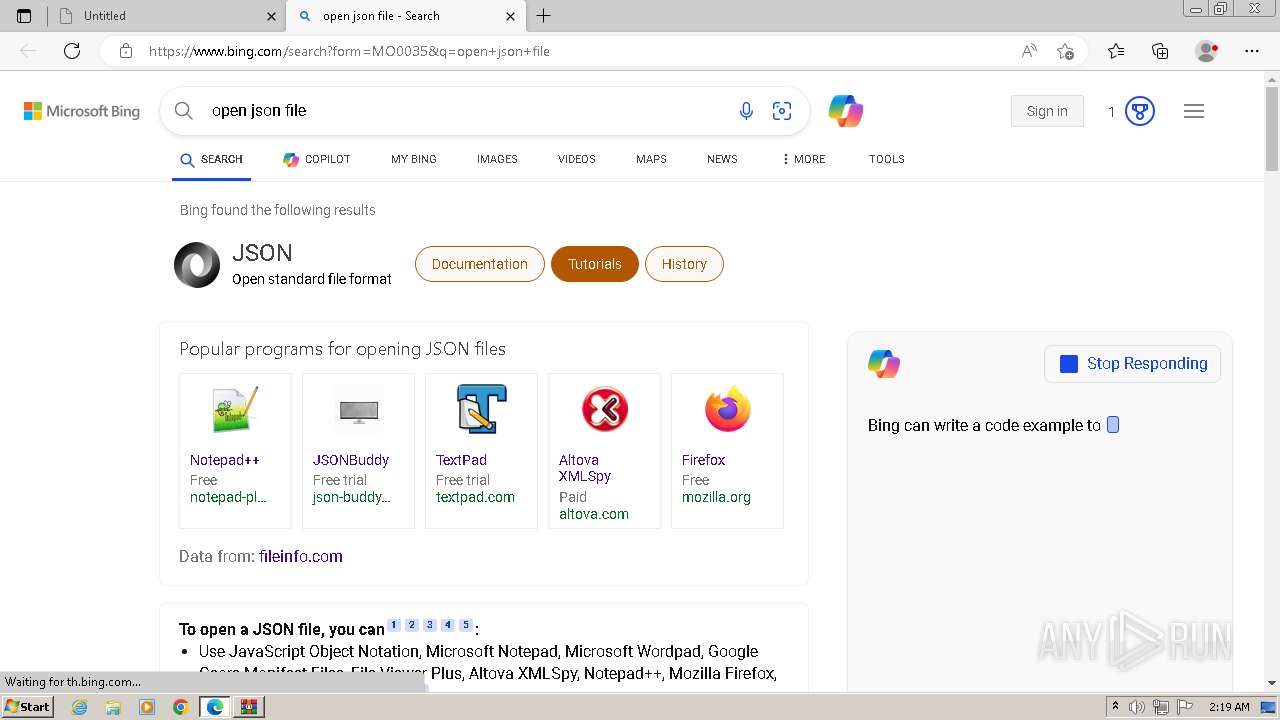Image resolution: width=1280 pixels, height=720 pixels.
Task: Open the IMAGES tab
Action: (497, 159)
